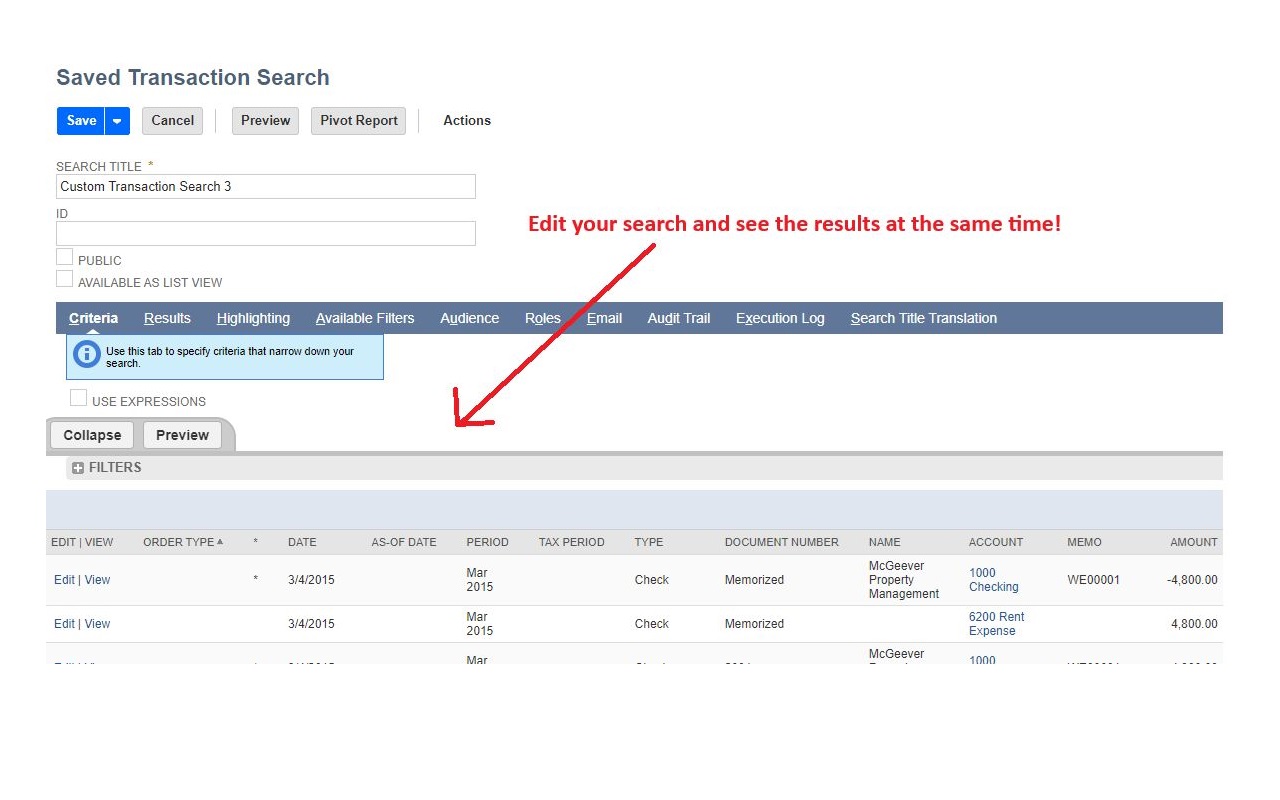Open the Audience tab
Image resolution: width=1280 pixels, height=800 pixels.
[x=469, y=318]
